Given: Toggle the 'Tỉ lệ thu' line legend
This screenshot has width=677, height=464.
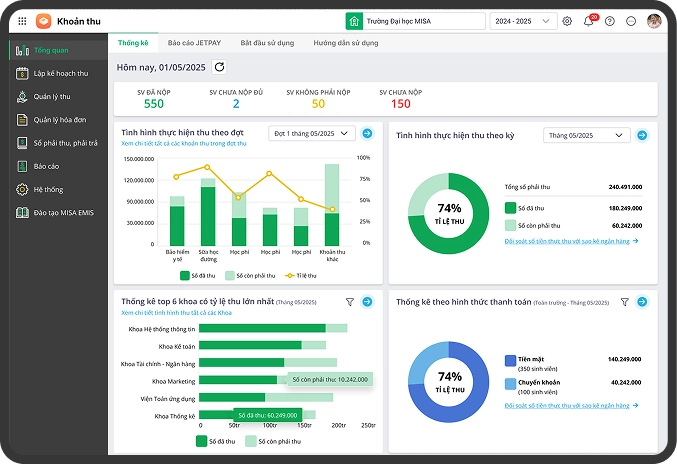Looking at the screenshot, I should tap(300, 275).
